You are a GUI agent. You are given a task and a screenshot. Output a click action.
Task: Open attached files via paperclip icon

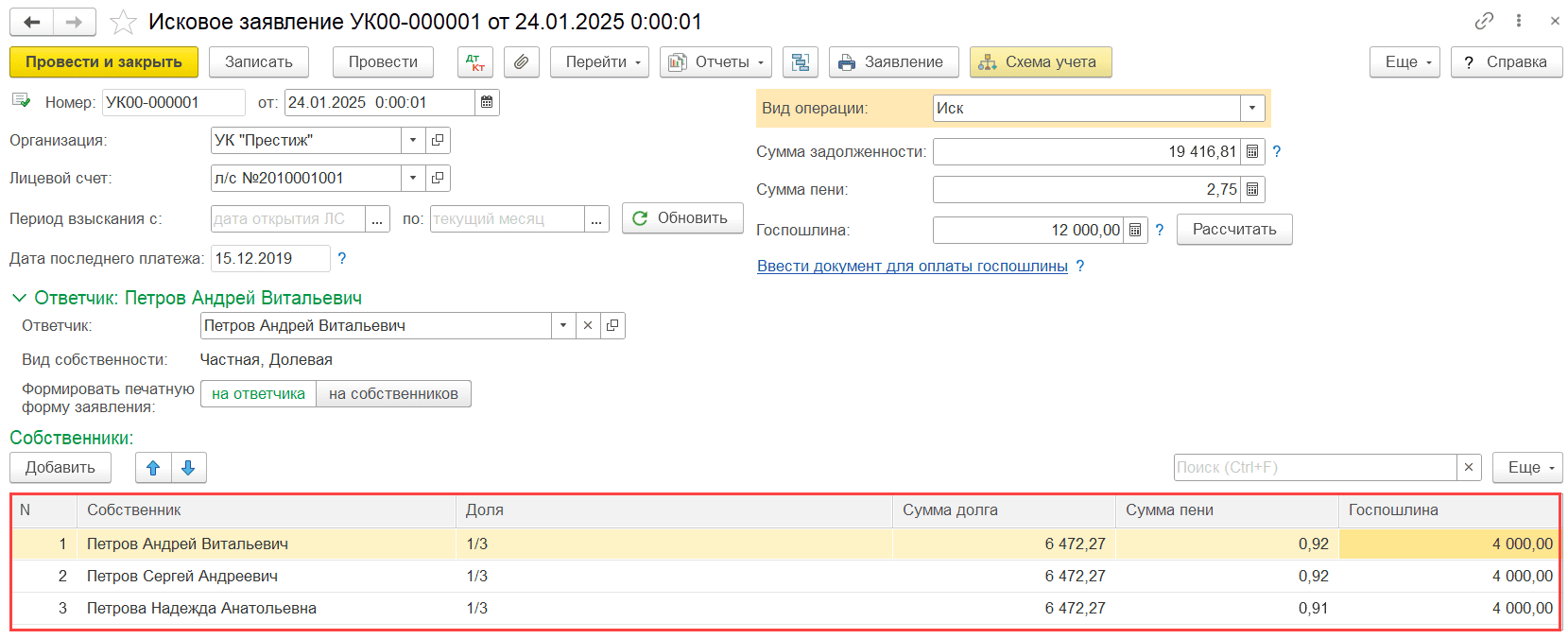click(521, 62)
